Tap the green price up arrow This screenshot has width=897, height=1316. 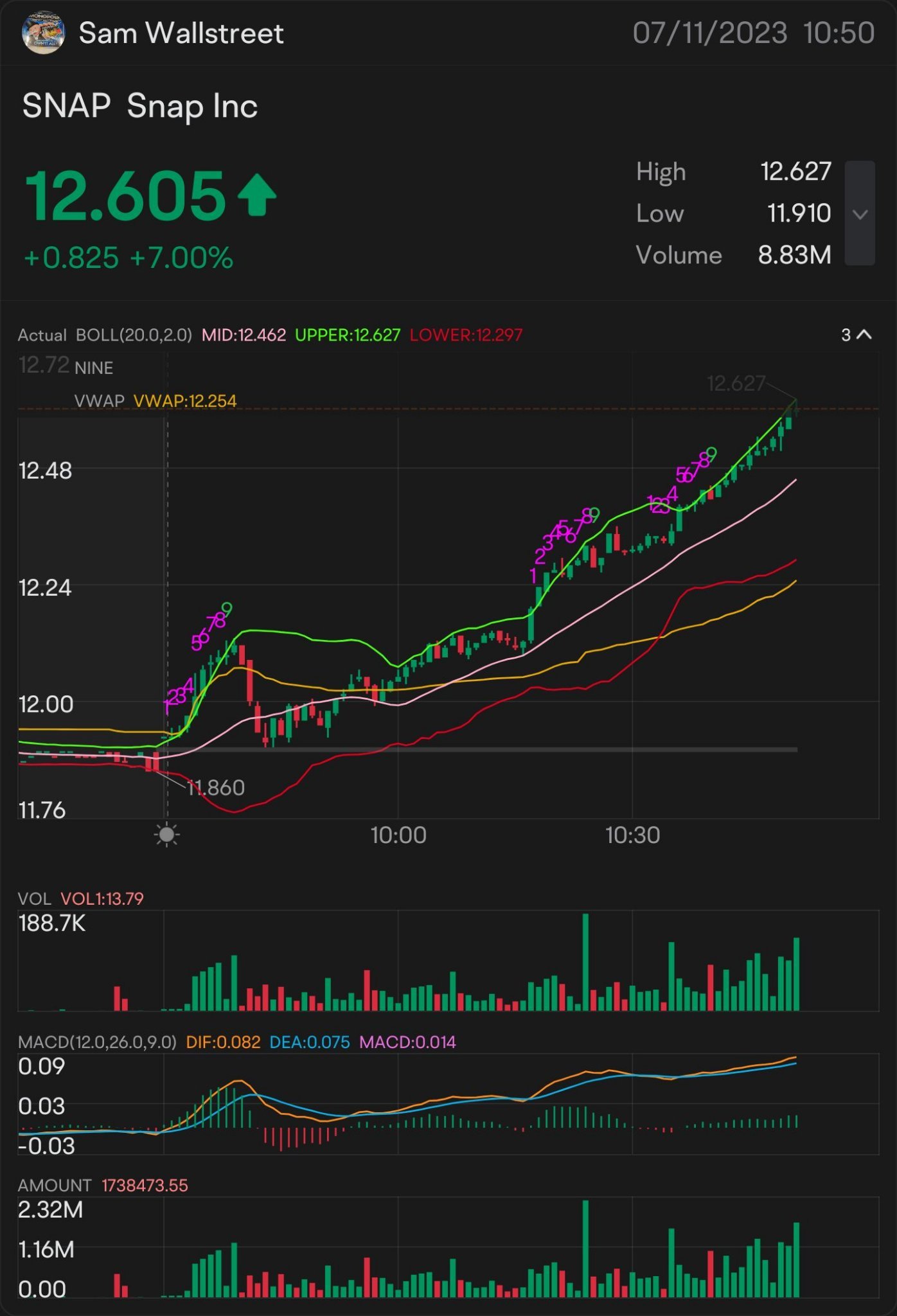click(x=257, y=194)
